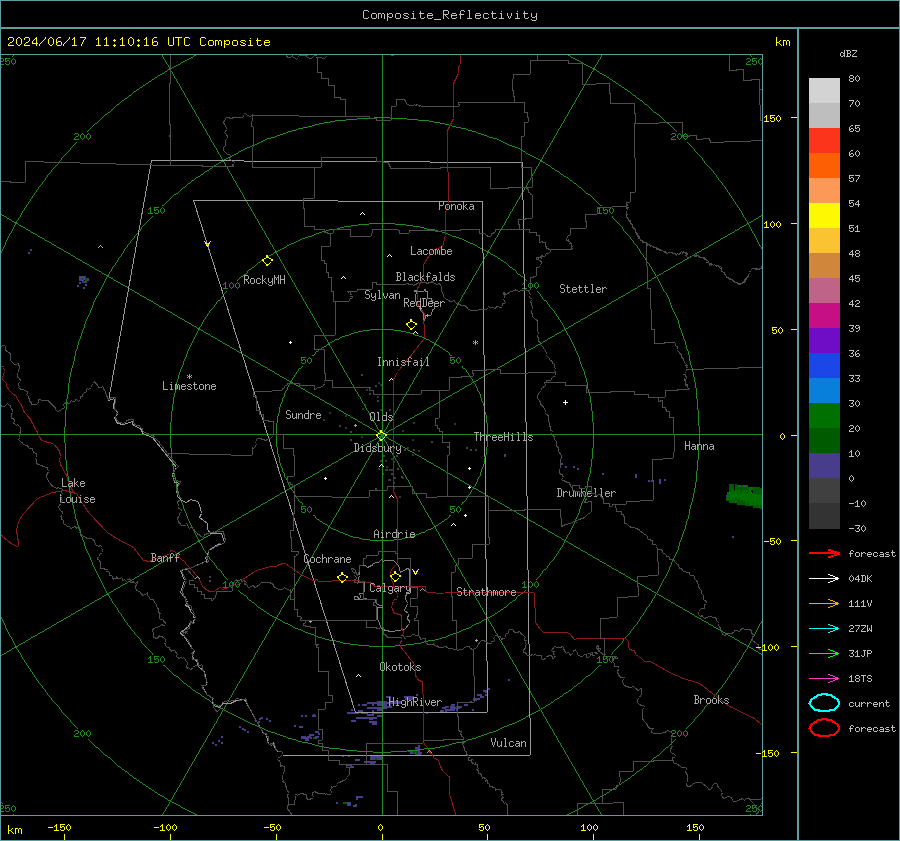The image size is (900, 841).
Task: Click the Airdrie label
Action: tap(394, 534)
